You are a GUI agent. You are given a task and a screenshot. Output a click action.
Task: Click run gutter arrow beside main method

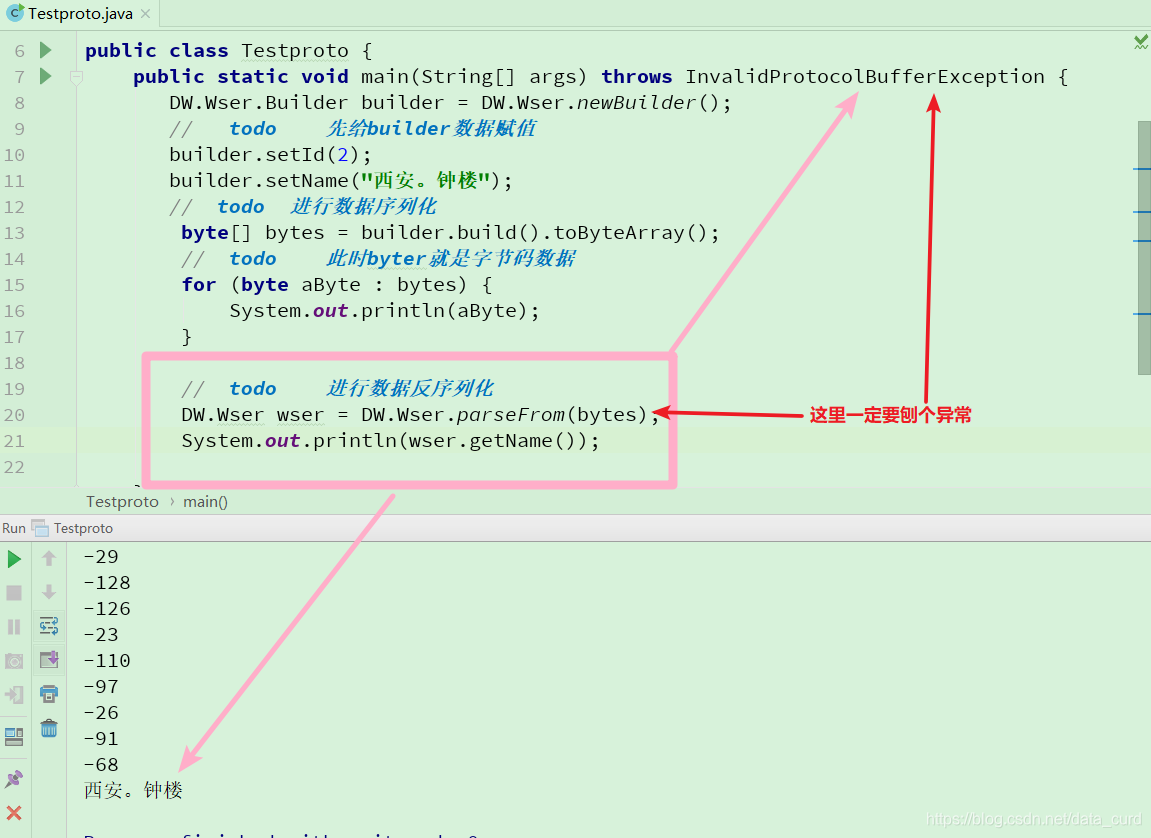(46, 76)
